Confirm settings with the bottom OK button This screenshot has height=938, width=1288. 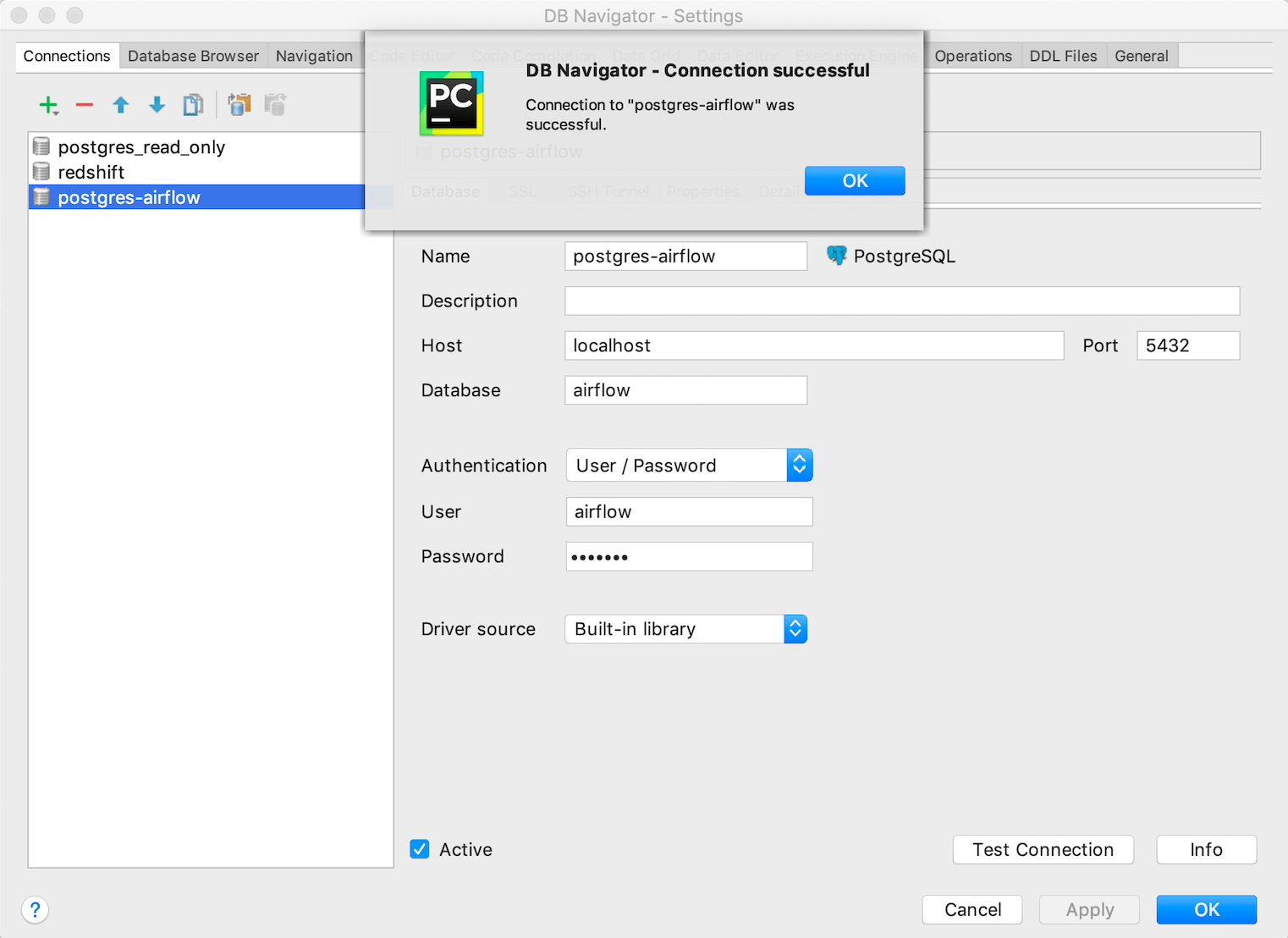point(1206,909)
